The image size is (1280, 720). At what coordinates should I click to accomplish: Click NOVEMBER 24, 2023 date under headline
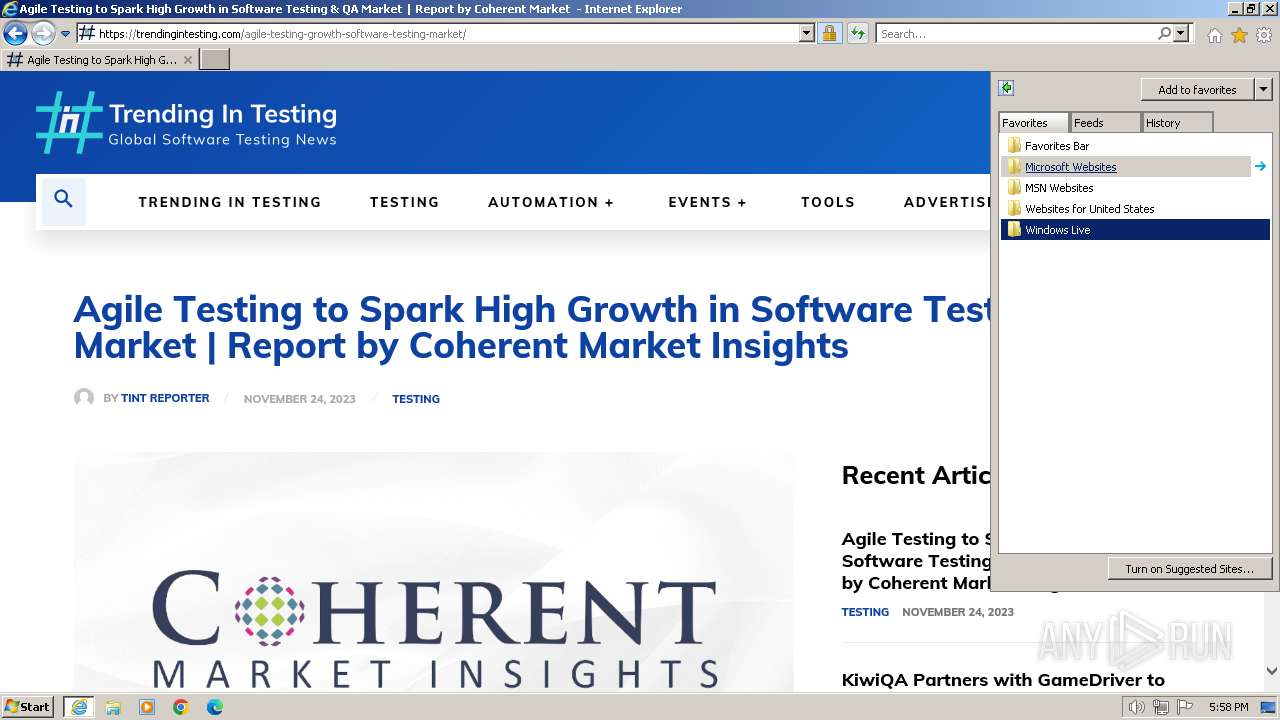tap(300, 399)
